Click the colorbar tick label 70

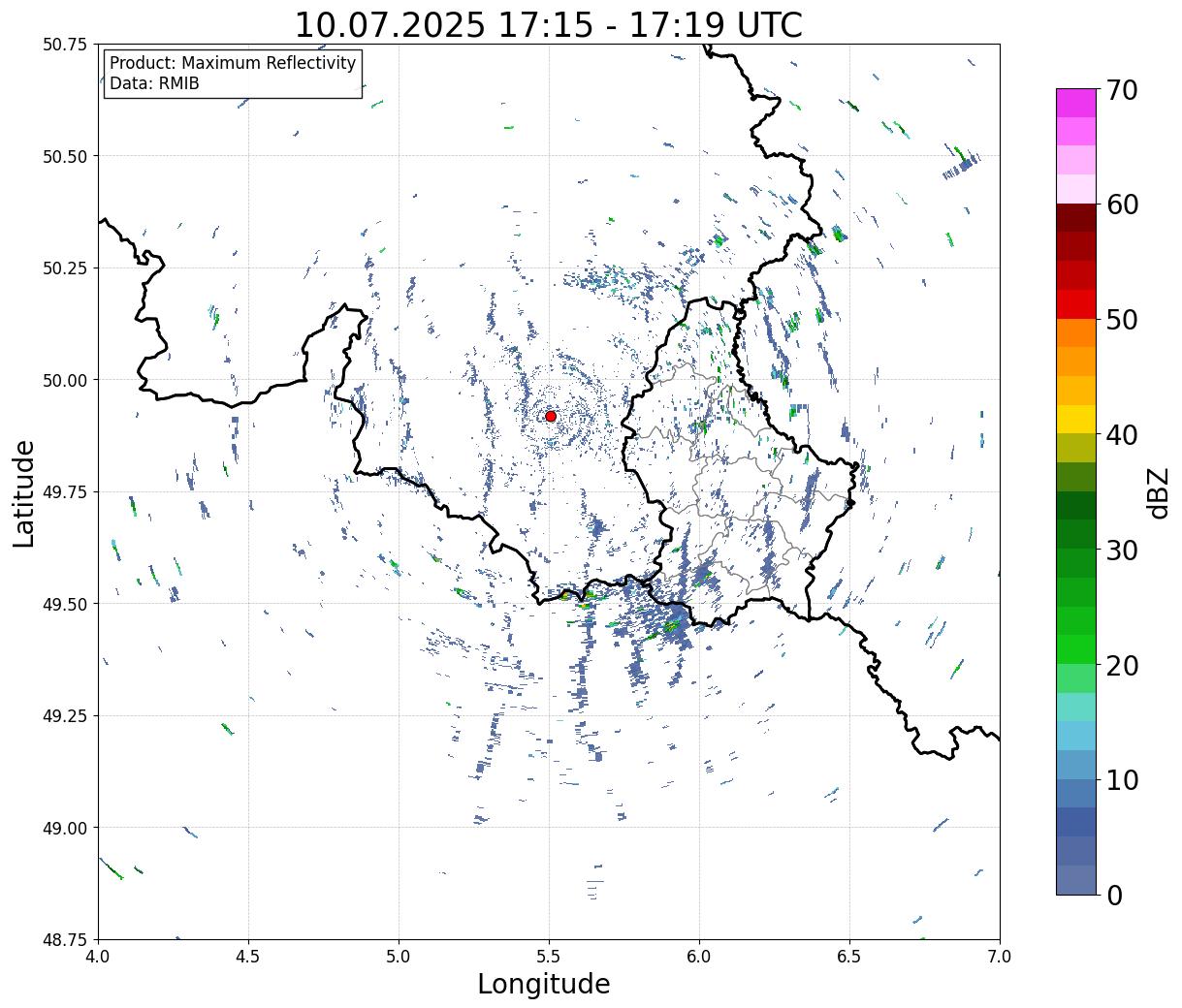tap(1121, 89)
